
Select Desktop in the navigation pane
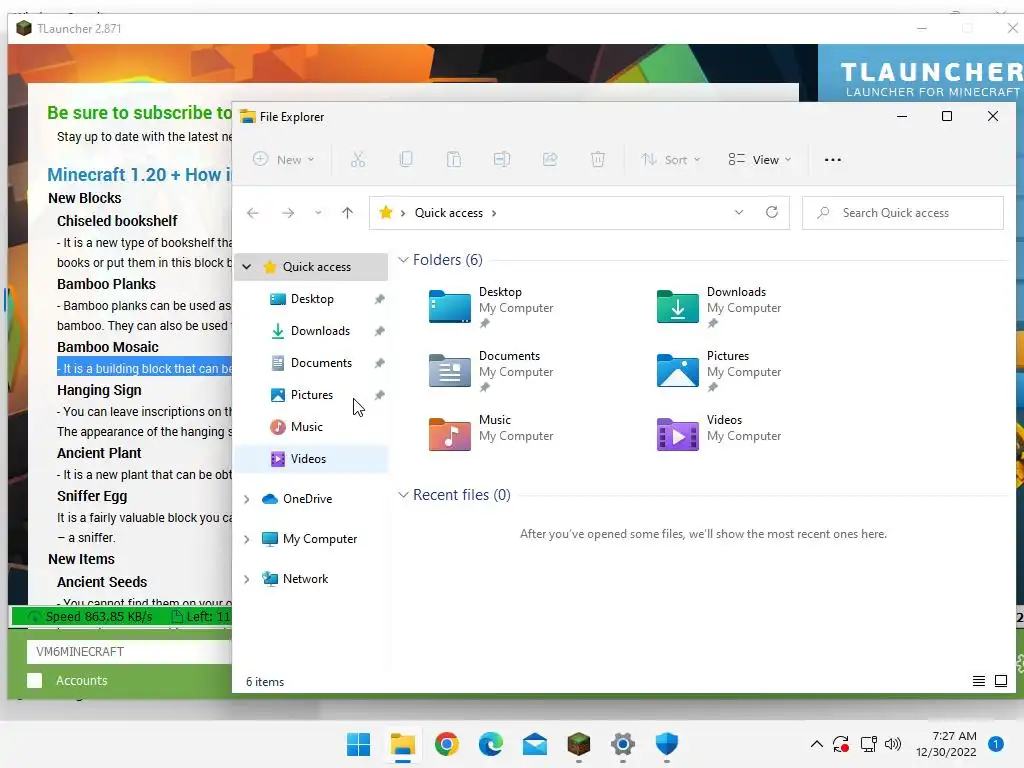[x=312, y=299]
